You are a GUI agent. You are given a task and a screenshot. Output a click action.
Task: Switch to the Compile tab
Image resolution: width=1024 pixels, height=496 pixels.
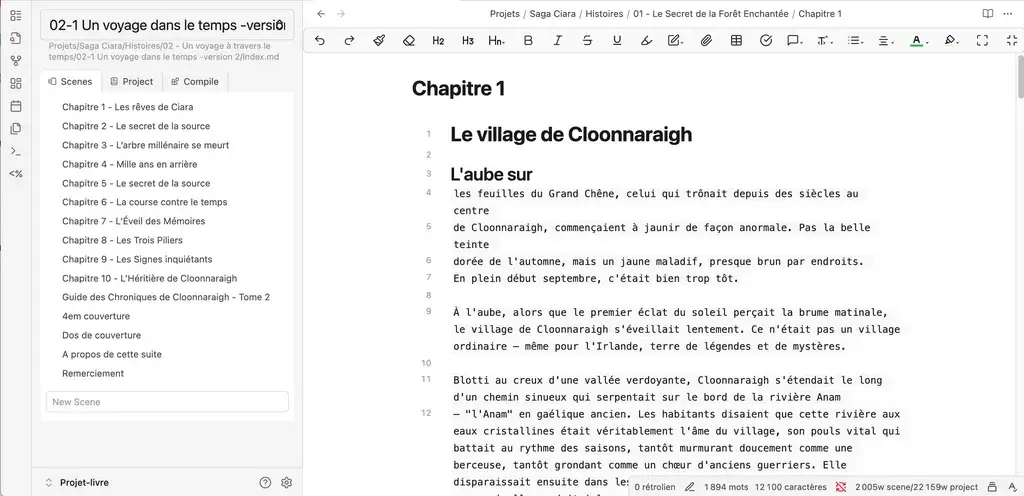pyautogui.click(x=195, y=82)
